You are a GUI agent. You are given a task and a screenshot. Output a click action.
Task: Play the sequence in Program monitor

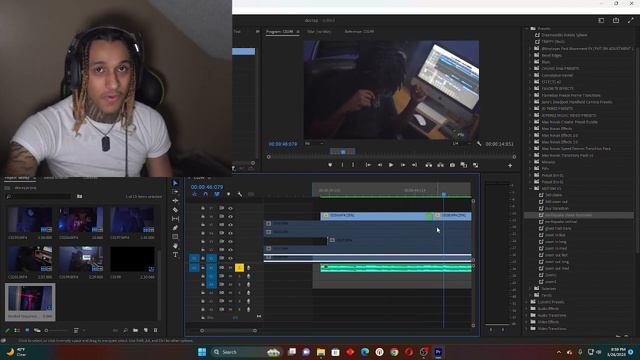click(391, 165)
